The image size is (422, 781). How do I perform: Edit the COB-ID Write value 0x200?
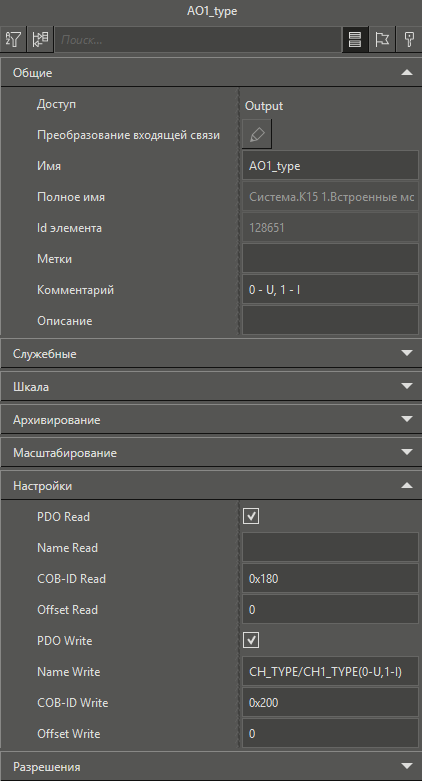(x=330, y=702)
